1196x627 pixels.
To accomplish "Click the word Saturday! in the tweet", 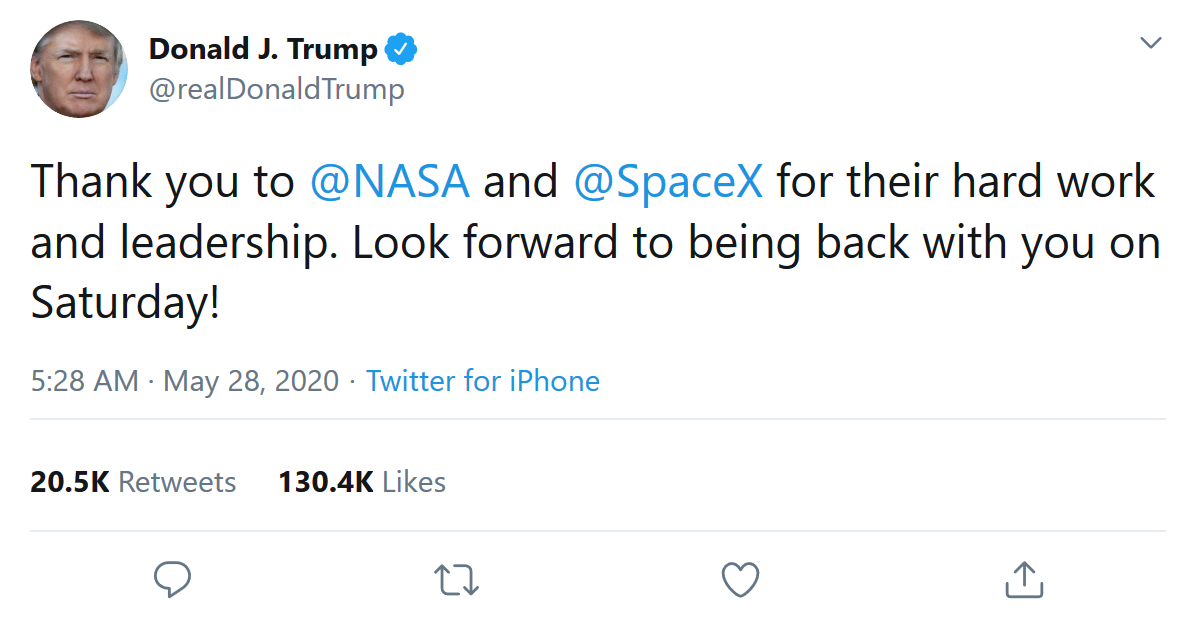I will pos(125,304).
